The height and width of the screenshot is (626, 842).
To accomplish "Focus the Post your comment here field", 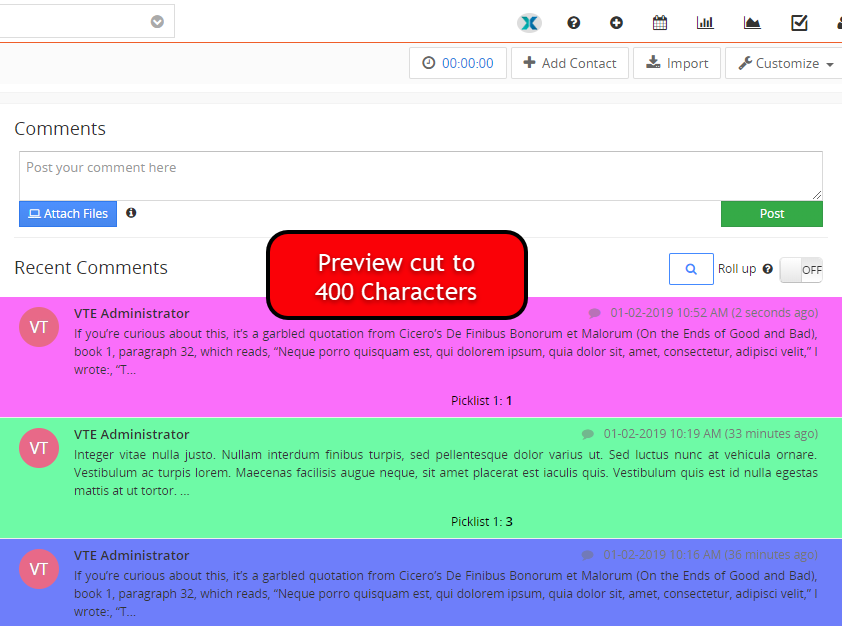I will click(420, 176).
